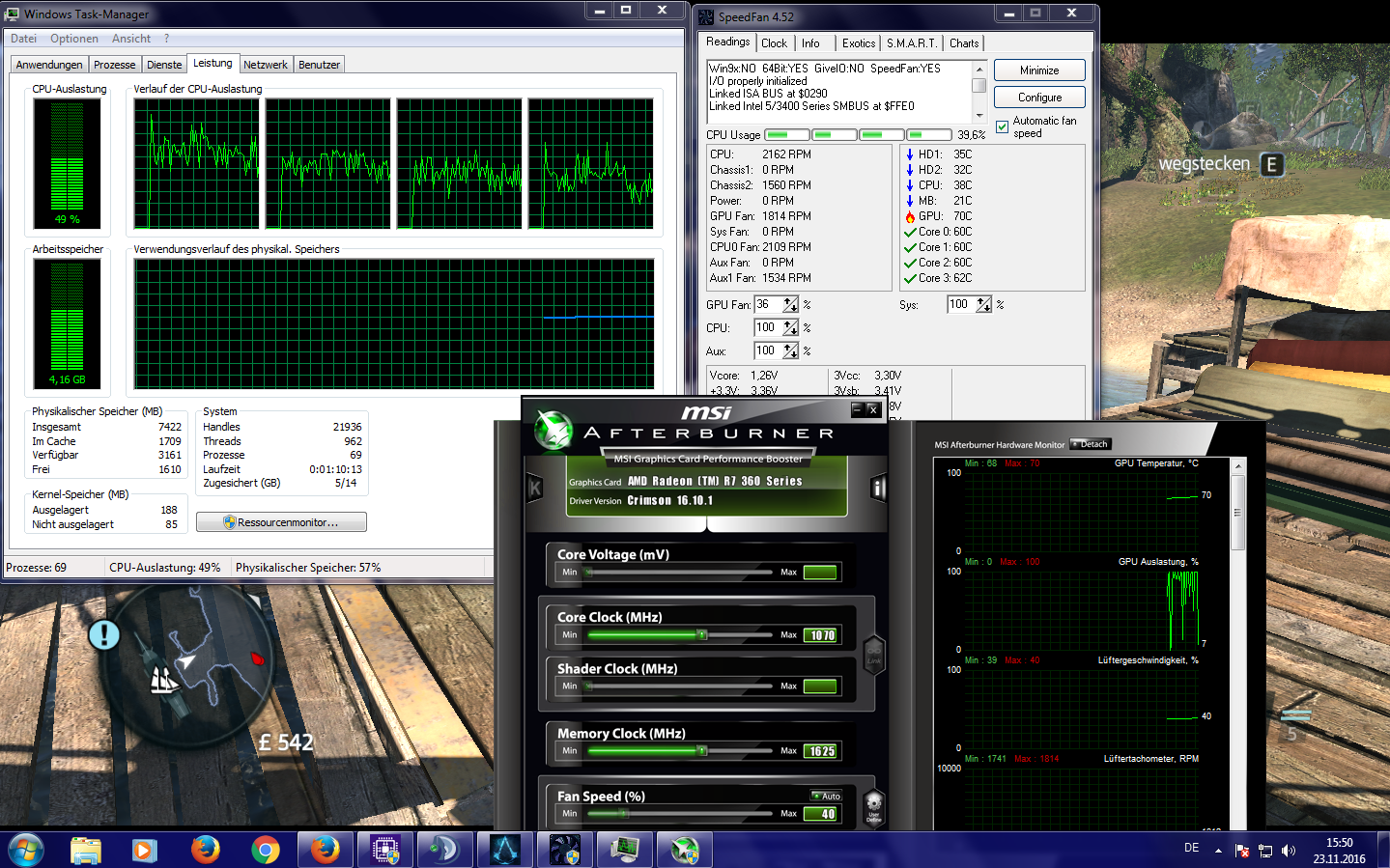Switch to the Anwendungen tab

point(49,65)
